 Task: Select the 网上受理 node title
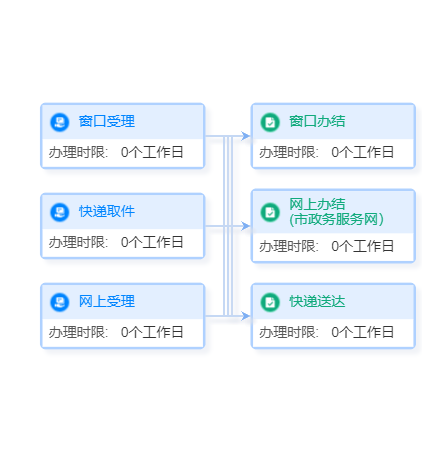tap(107, 301)
